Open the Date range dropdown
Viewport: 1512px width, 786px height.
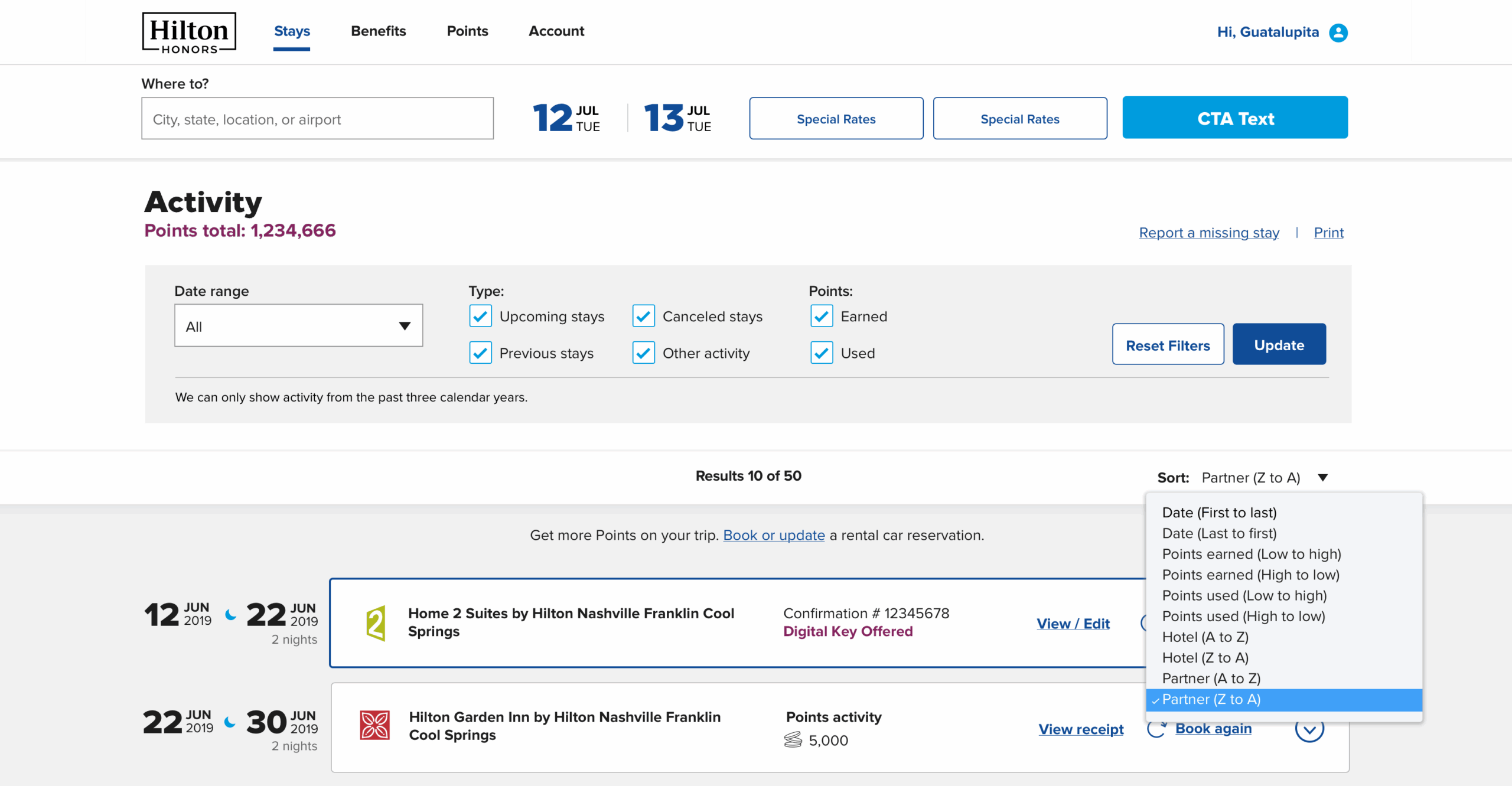[298, 326]
